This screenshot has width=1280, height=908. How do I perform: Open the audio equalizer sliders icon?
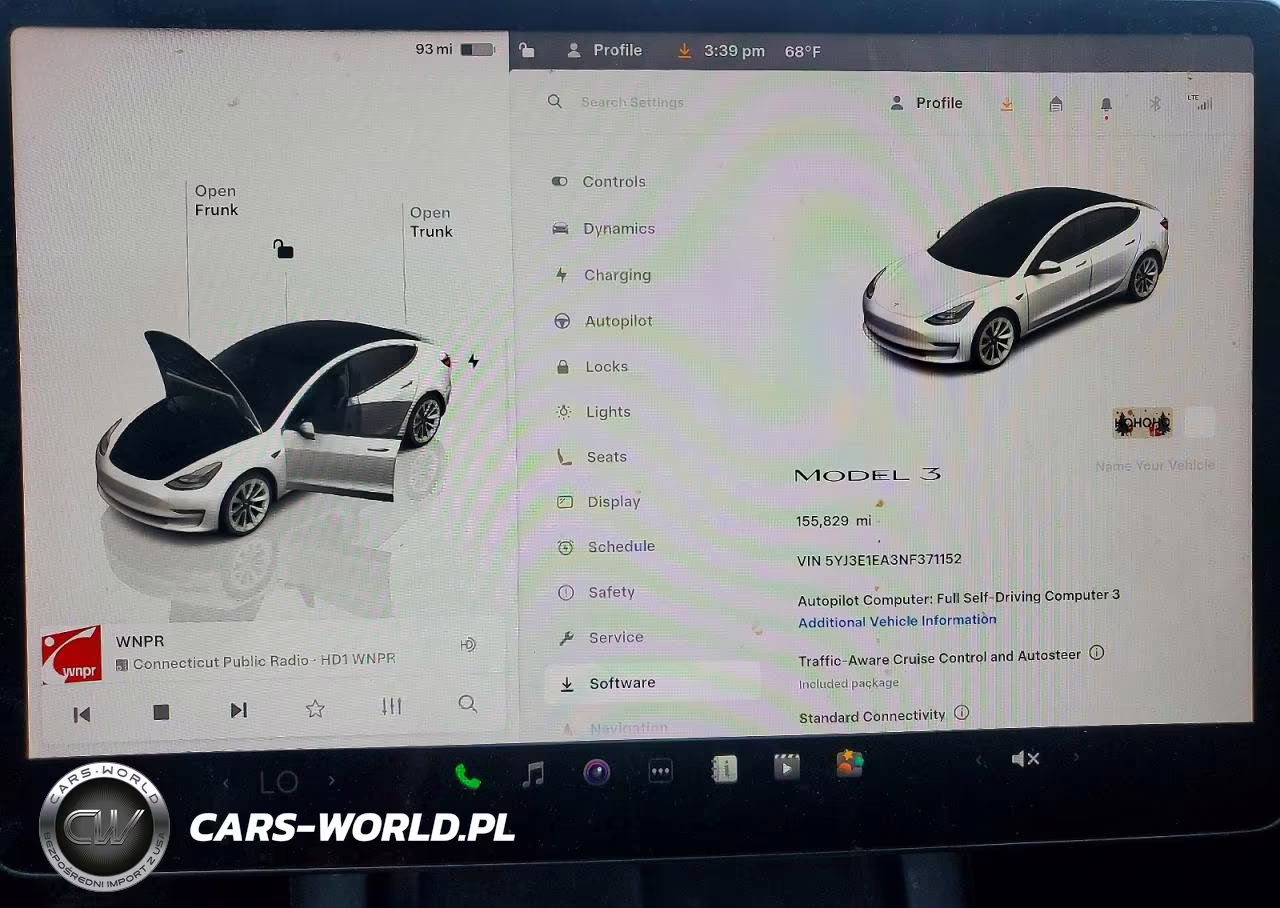click(391, 706)
